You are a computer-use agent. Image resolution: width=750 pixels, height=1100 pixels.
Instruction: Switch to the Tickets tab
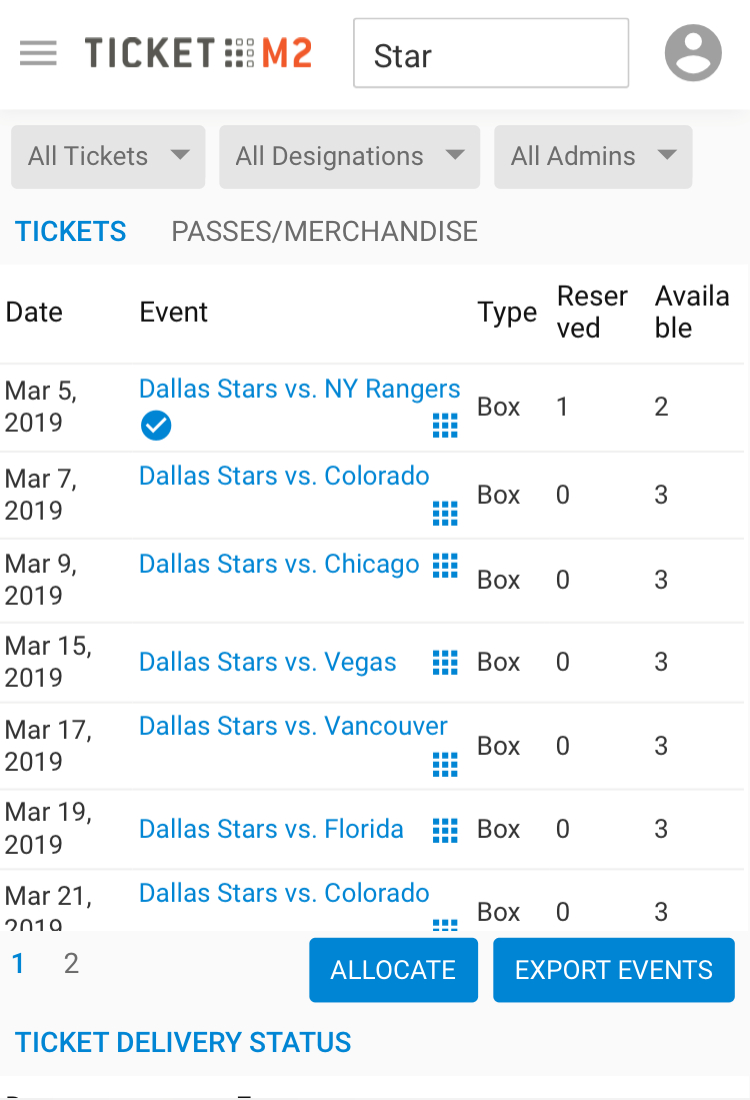[x=71, y=232]
